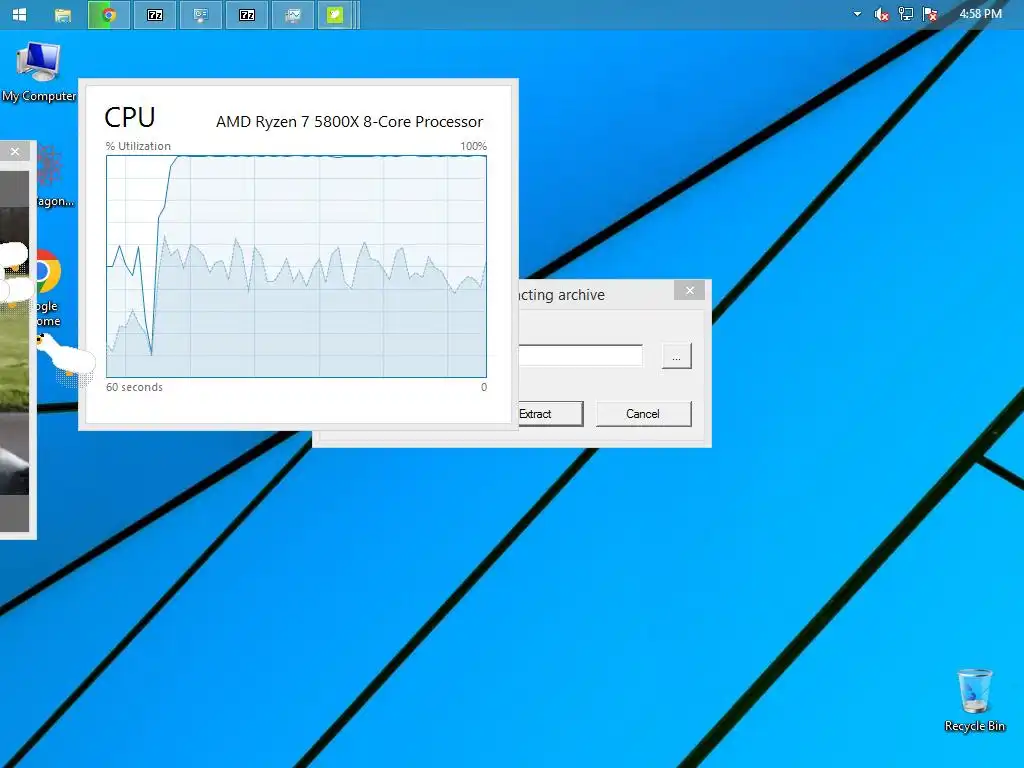The height and width of the screenshot is (768, 1024).
Task: Click the 'AMD Ryzen 7 5800X' processor name
Action: [349, 121]
